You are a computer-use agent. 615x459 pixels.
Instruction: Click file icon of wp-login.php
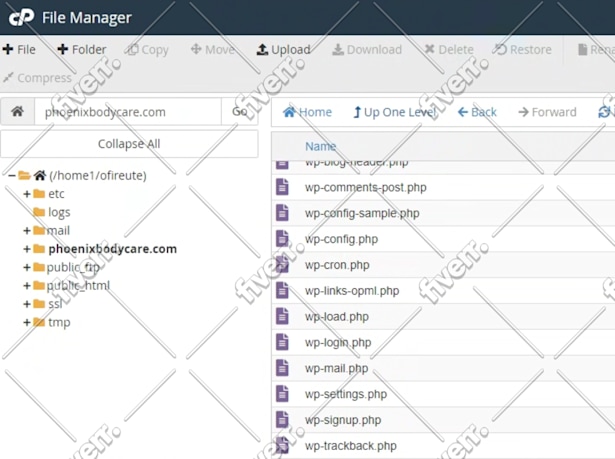282,342
